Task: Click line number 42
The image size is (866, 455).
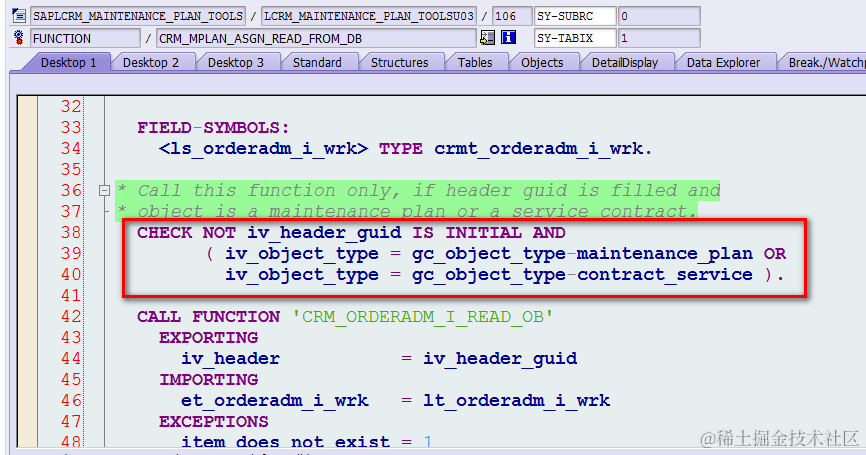Action: (71, 316)
